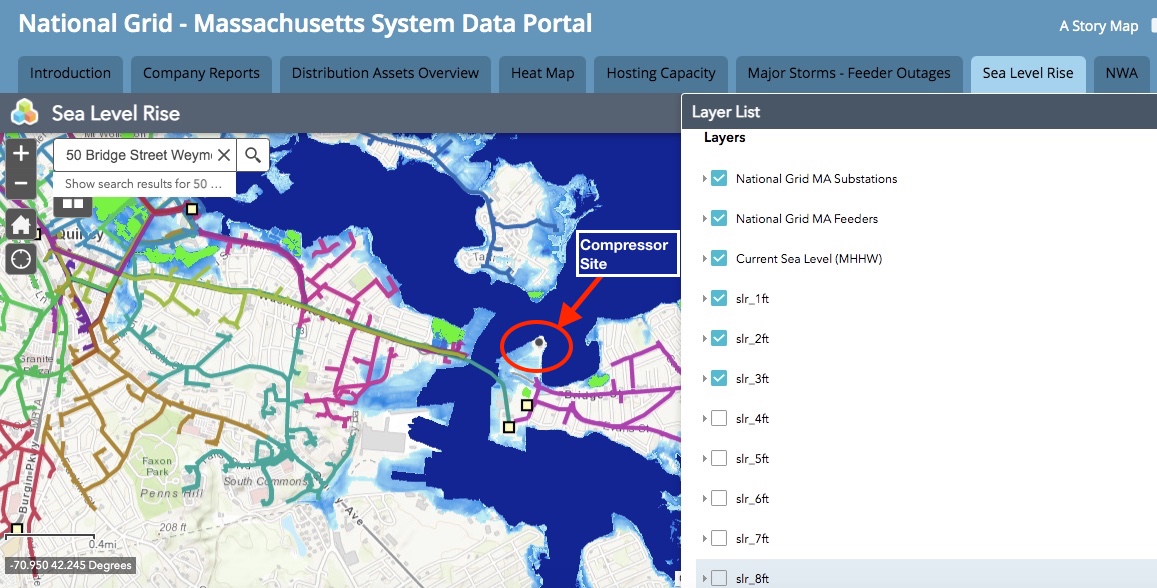Select the substation marker near Bridge Street

coord(527,405)
